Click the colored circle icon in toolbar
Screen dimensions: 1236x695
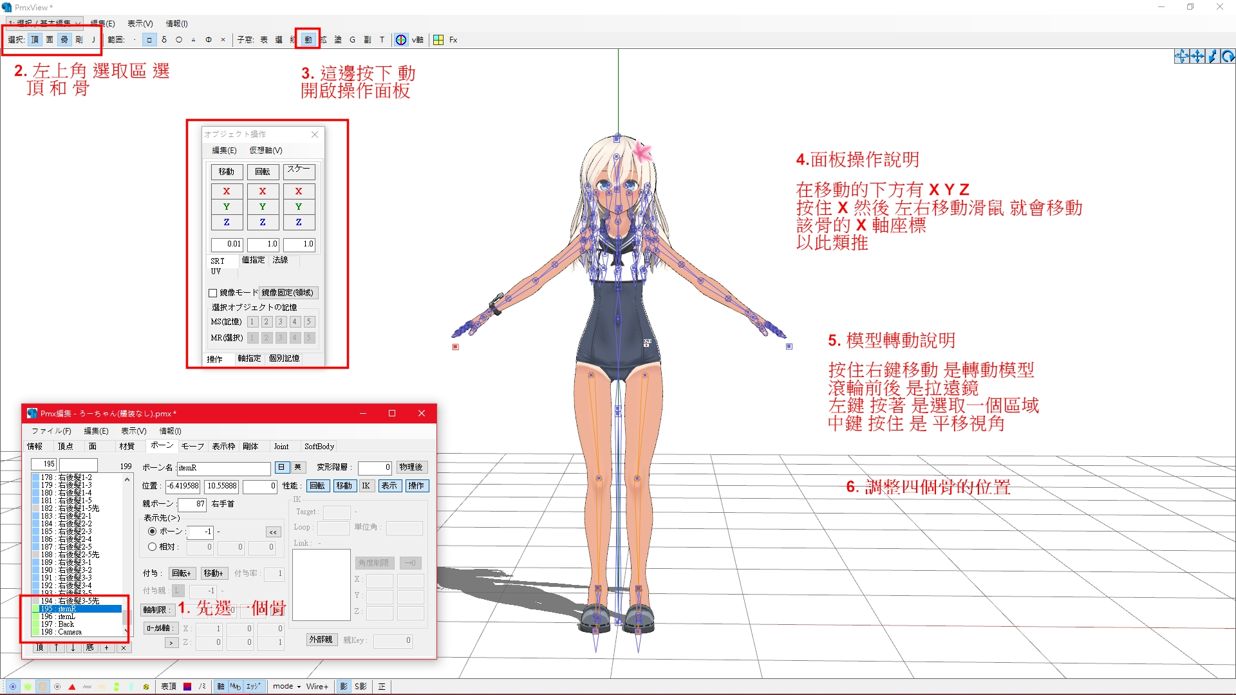coord(399,40)
